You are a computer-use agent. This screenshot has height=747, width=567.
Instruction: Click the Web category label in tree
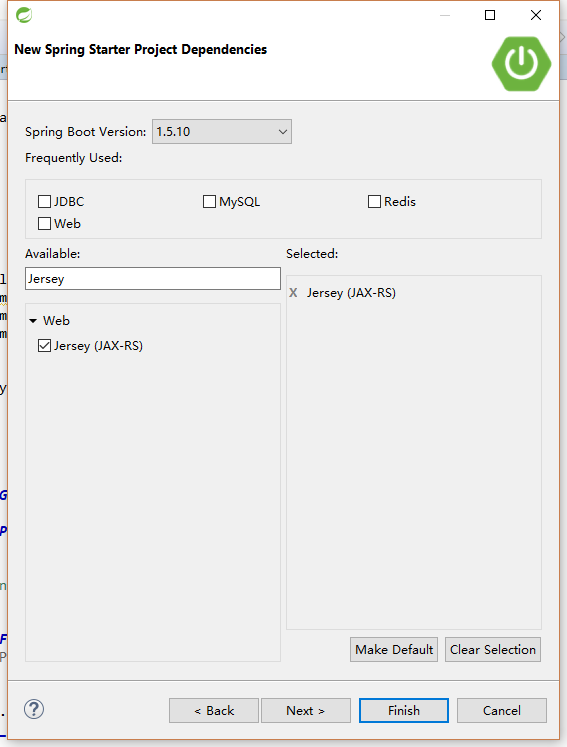(x=56, y=321)
